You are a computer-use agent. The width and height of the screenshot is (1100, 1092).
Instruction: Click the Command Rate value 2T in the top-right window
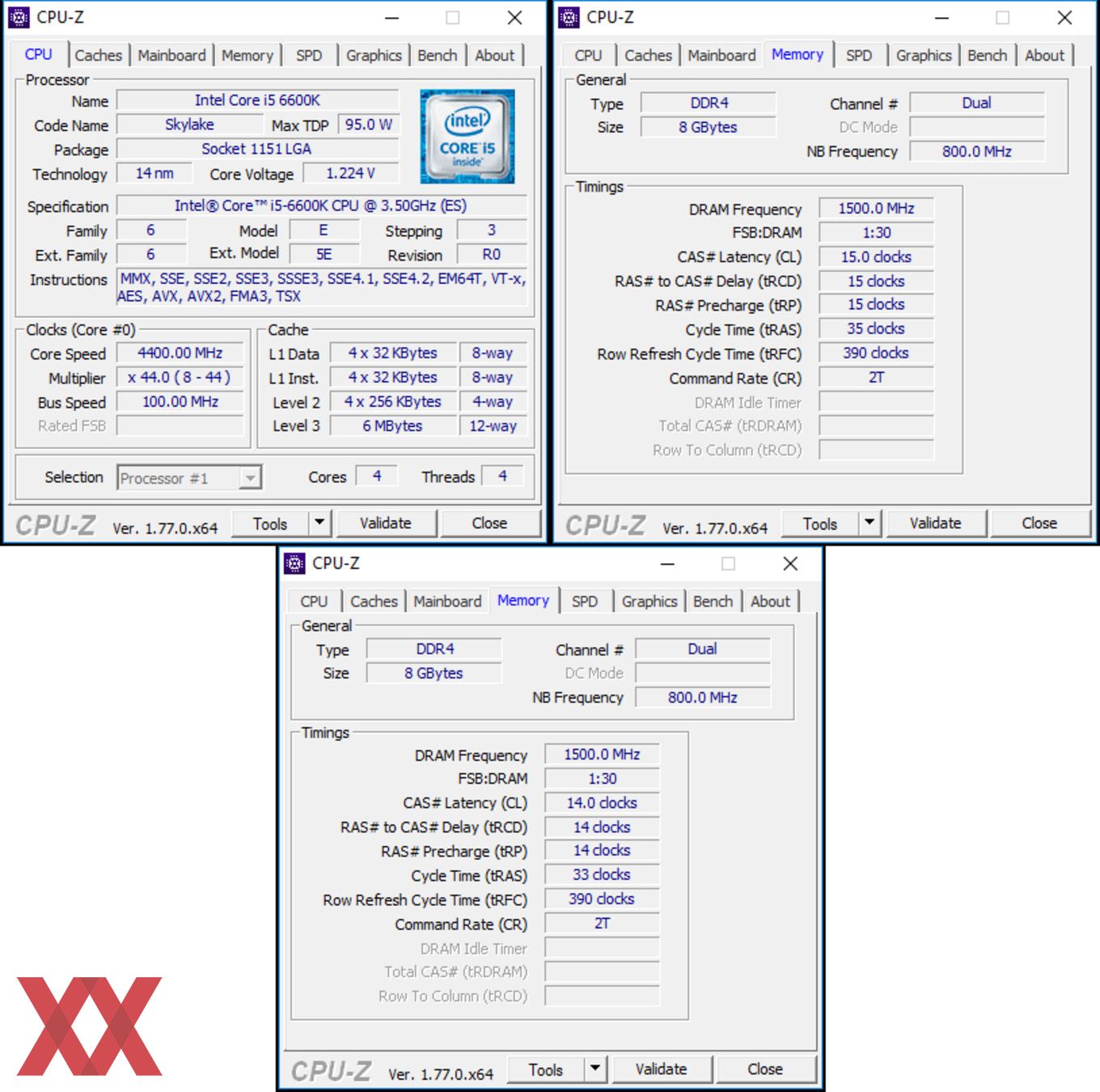coord(877,377)
